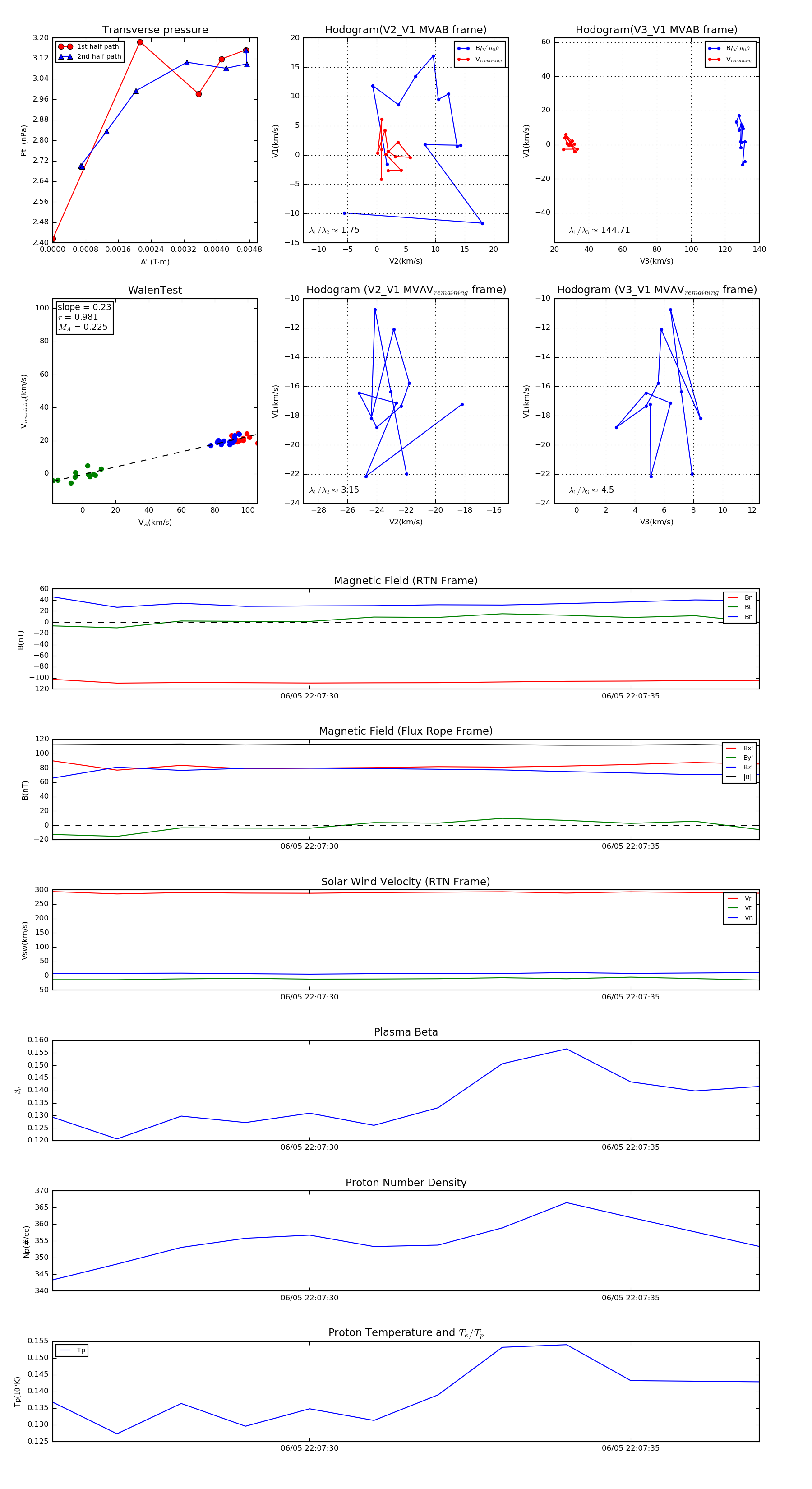812x1489 pixels.
Task: Select the 'Tp' legend entry
Action: point(73,1350)
